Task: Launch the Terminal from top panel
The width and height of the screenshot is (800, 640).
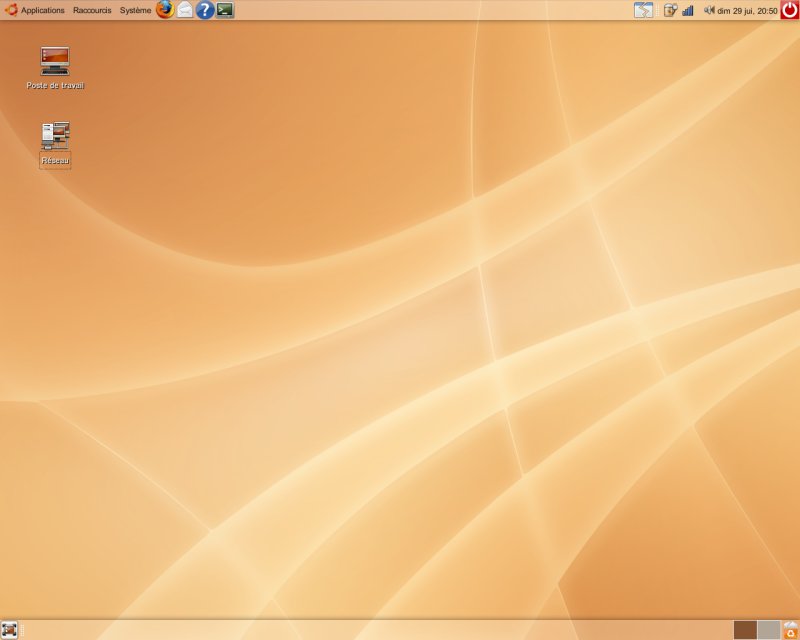Action: [x=224, y=10]
